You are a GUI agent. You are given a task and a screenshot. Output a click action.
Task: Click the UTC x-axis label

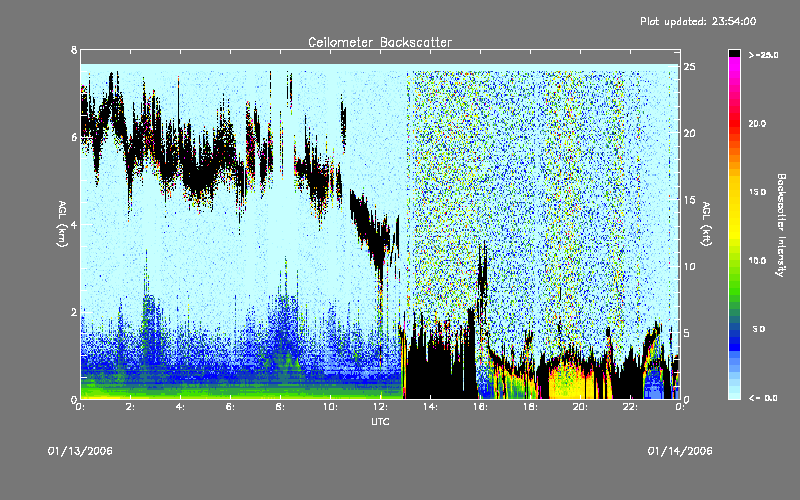coord(380,421)
